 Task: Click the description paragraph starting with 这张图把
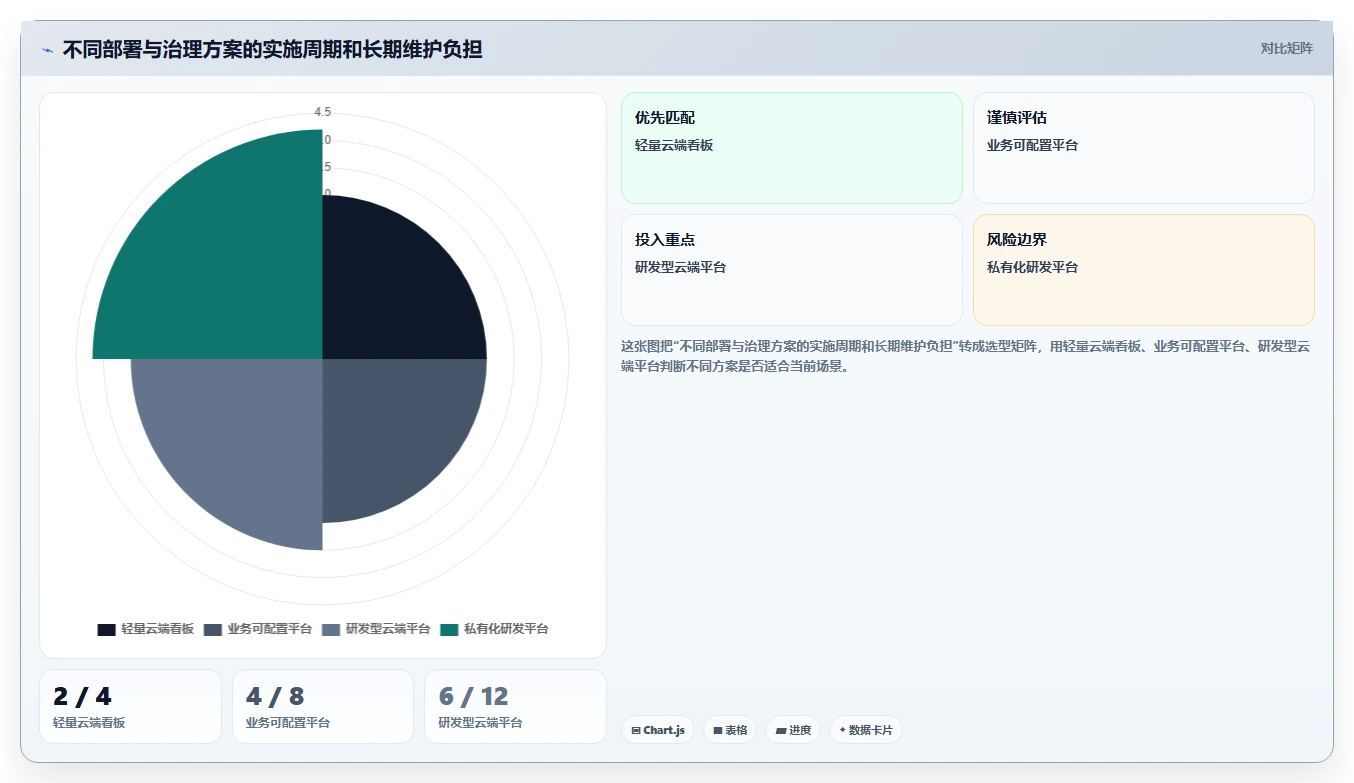[x=965, y=356]
